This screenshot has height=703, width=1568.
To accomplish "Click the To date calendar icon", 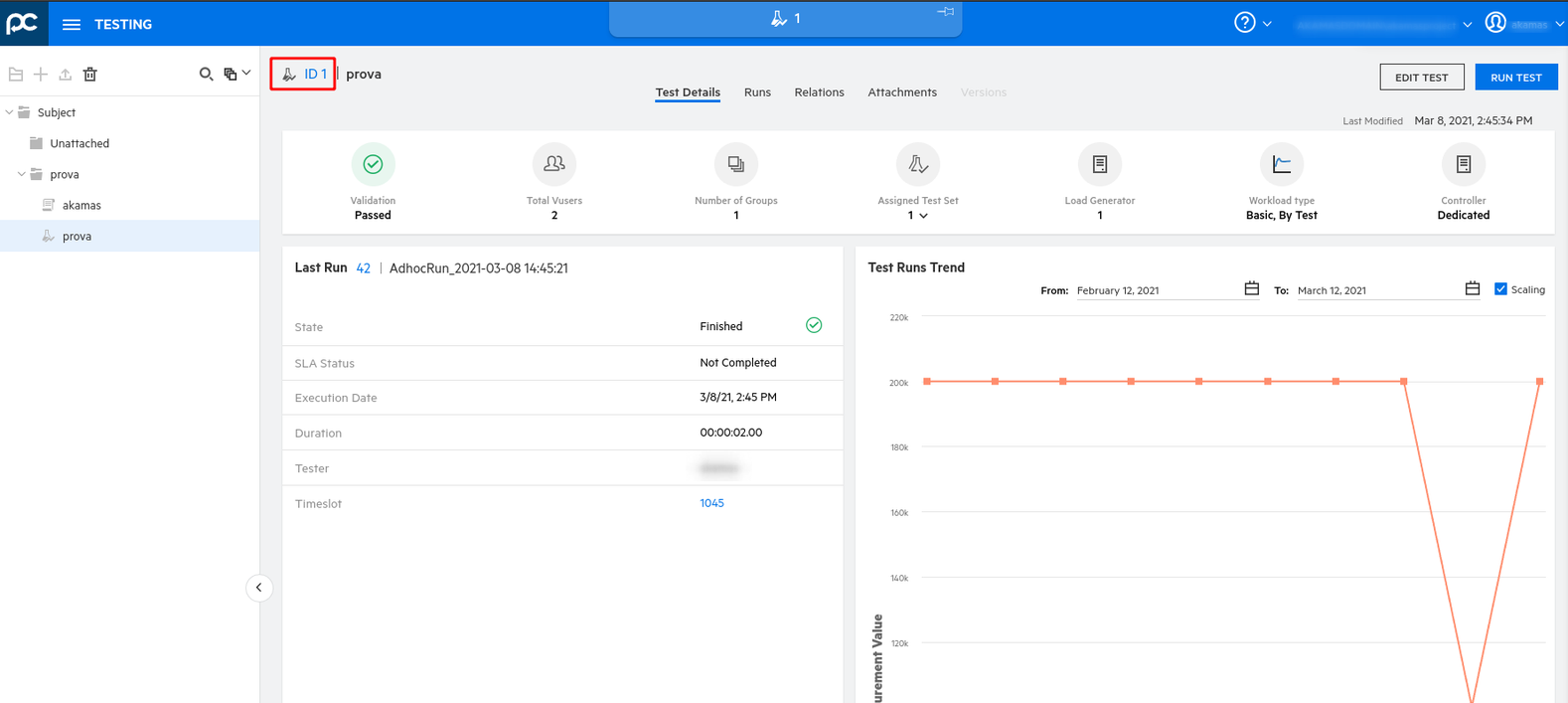I will (1472, 288).
